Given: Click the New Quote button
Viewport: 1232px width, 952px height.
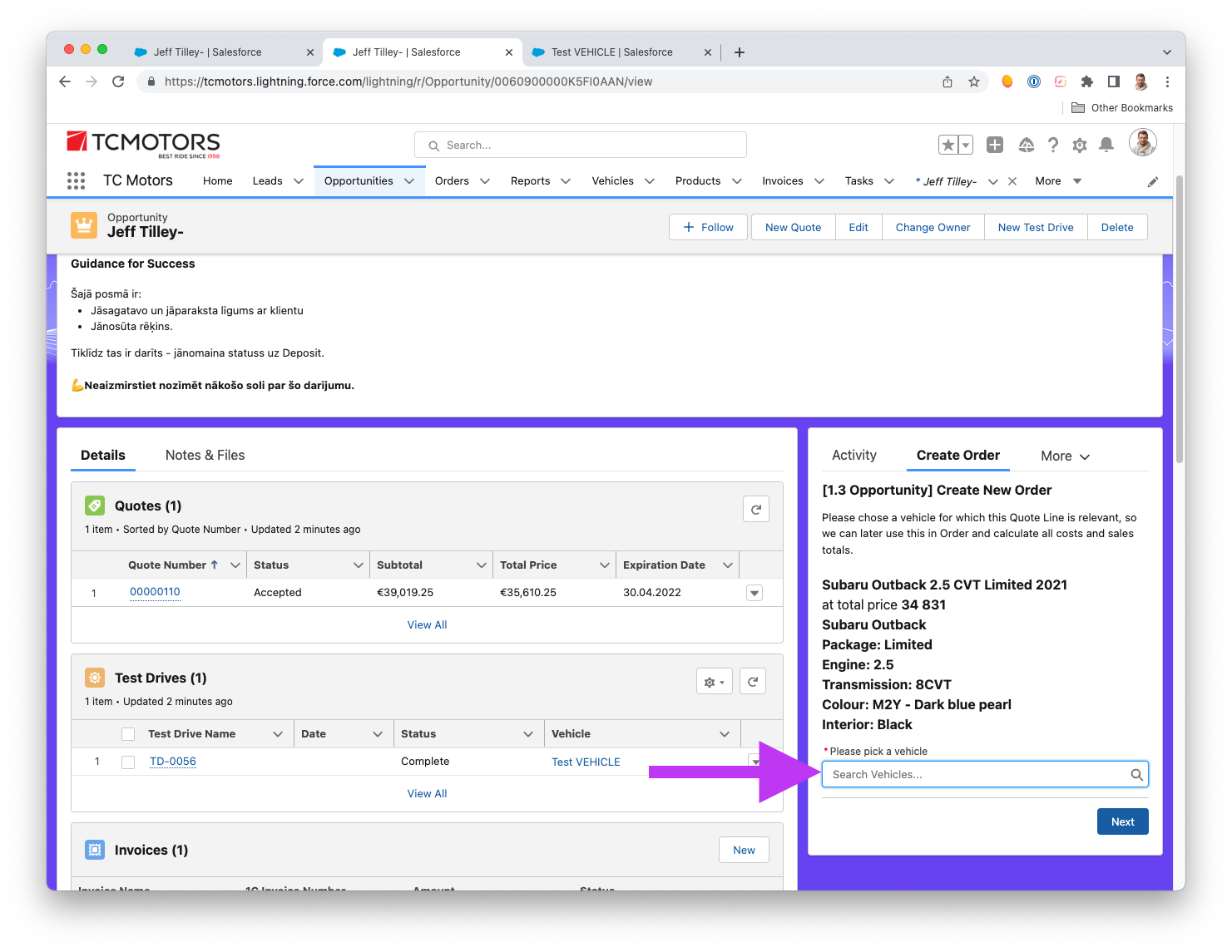Looking at the screenshot, I should point(794,227).
